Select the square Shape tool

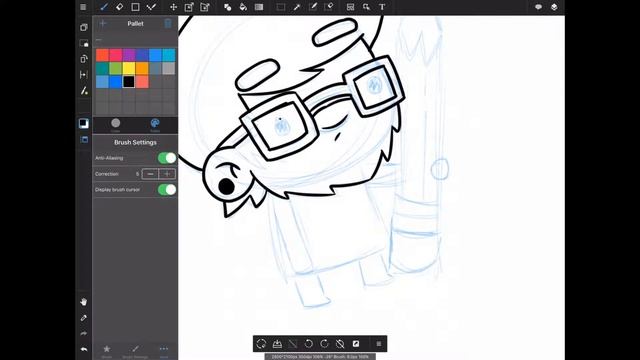[136, 7]
